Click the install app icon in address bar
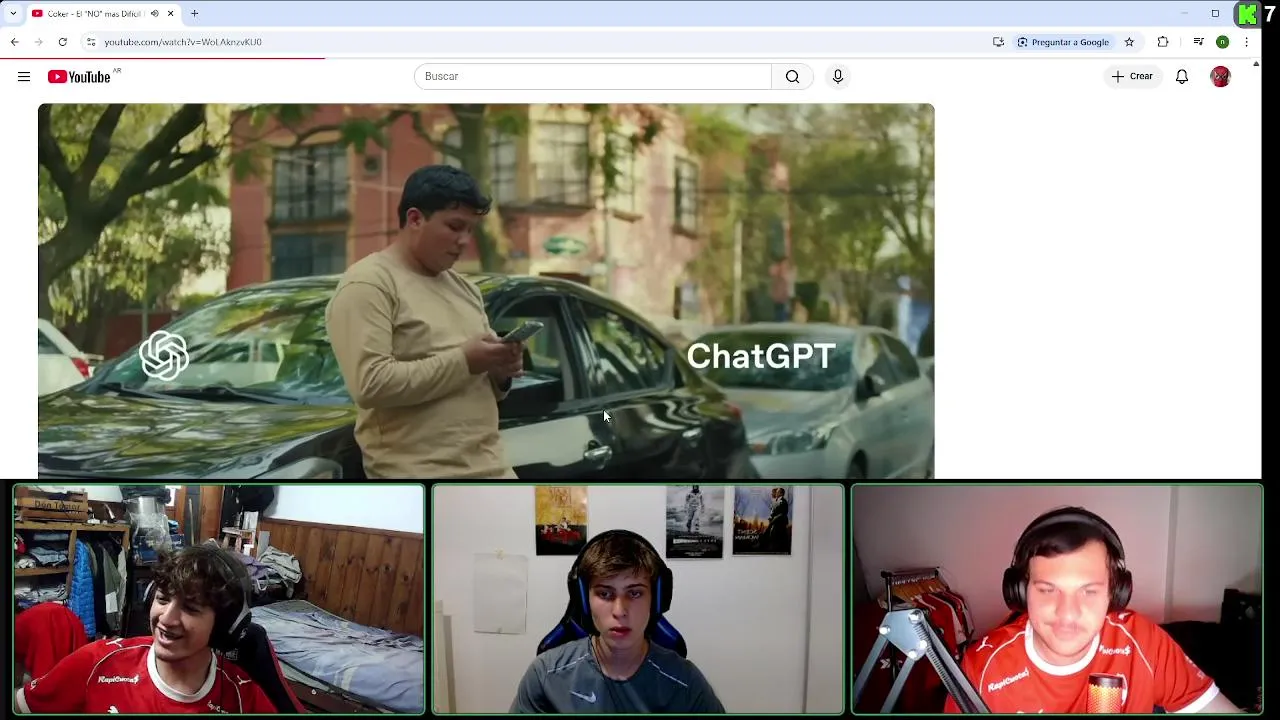1280x720 pixels. [998, 42]
